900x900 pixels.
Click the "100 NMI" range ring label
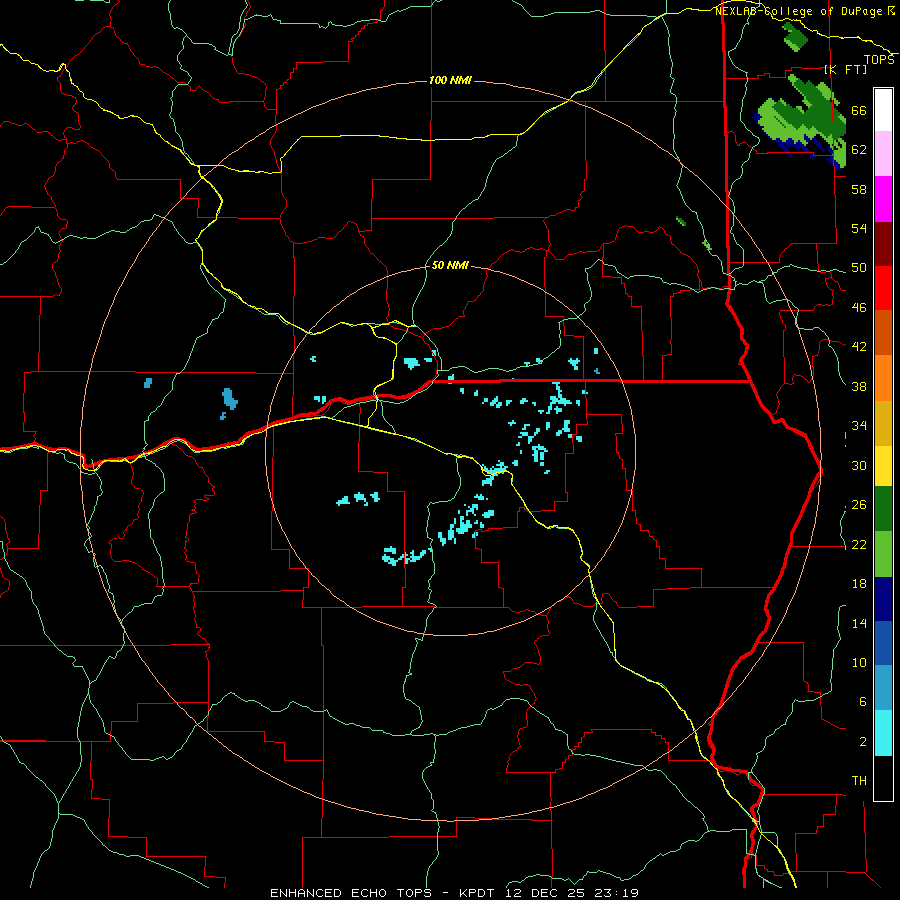[x=450, y=80]
